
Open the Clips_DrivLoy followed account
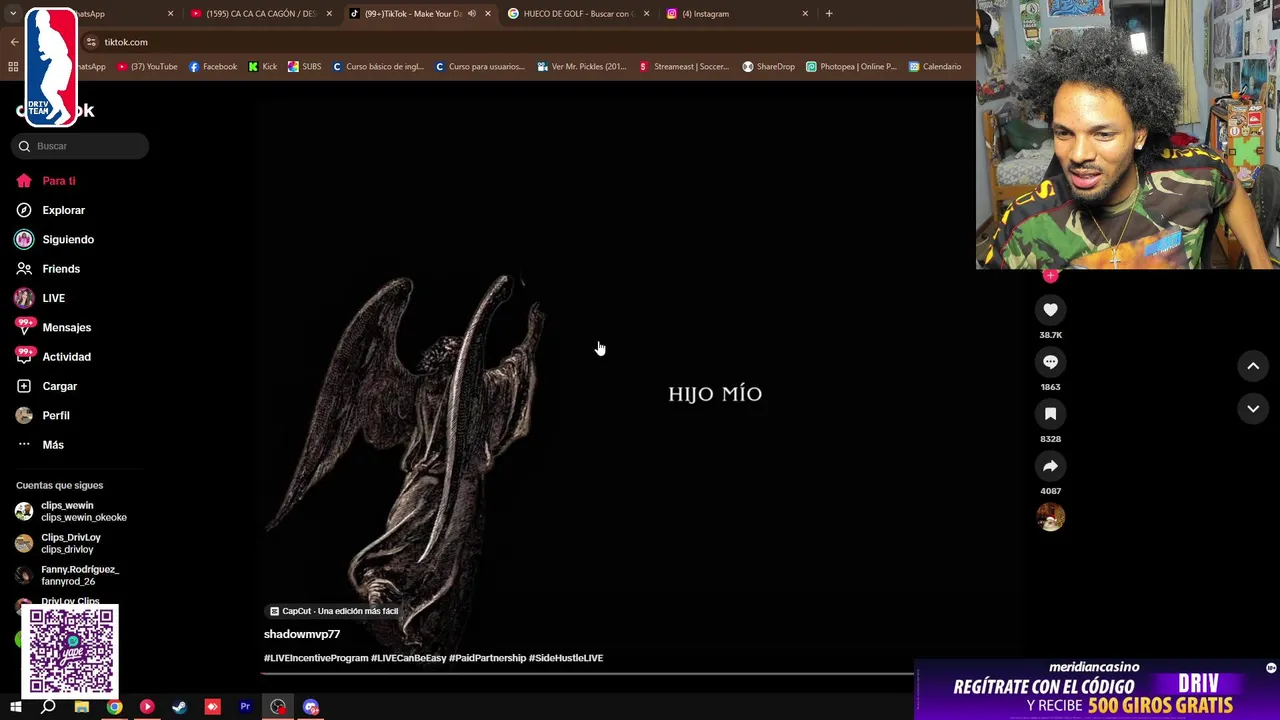(70, 543)
